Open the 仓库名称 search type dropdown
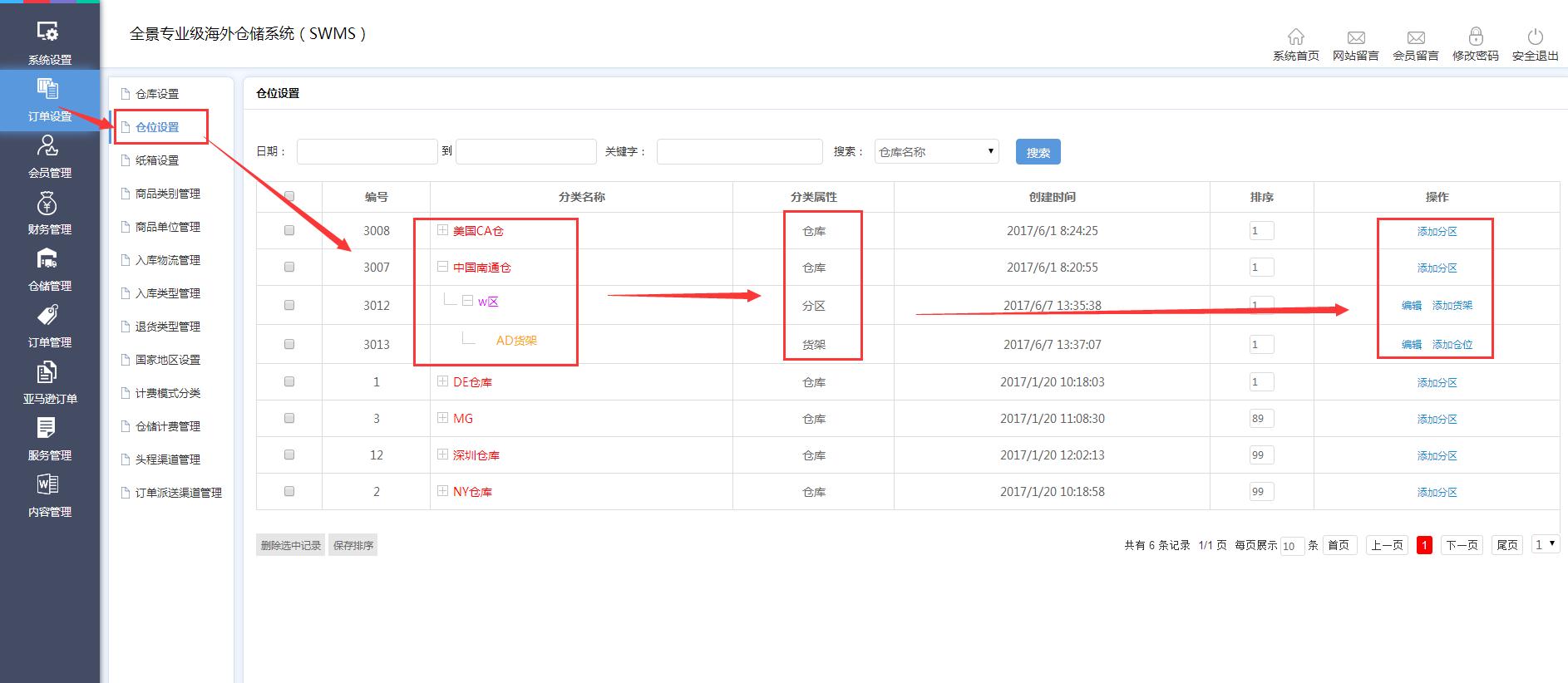The width and height of the screenshot is (1568, 683). click(x=936, y=151)
